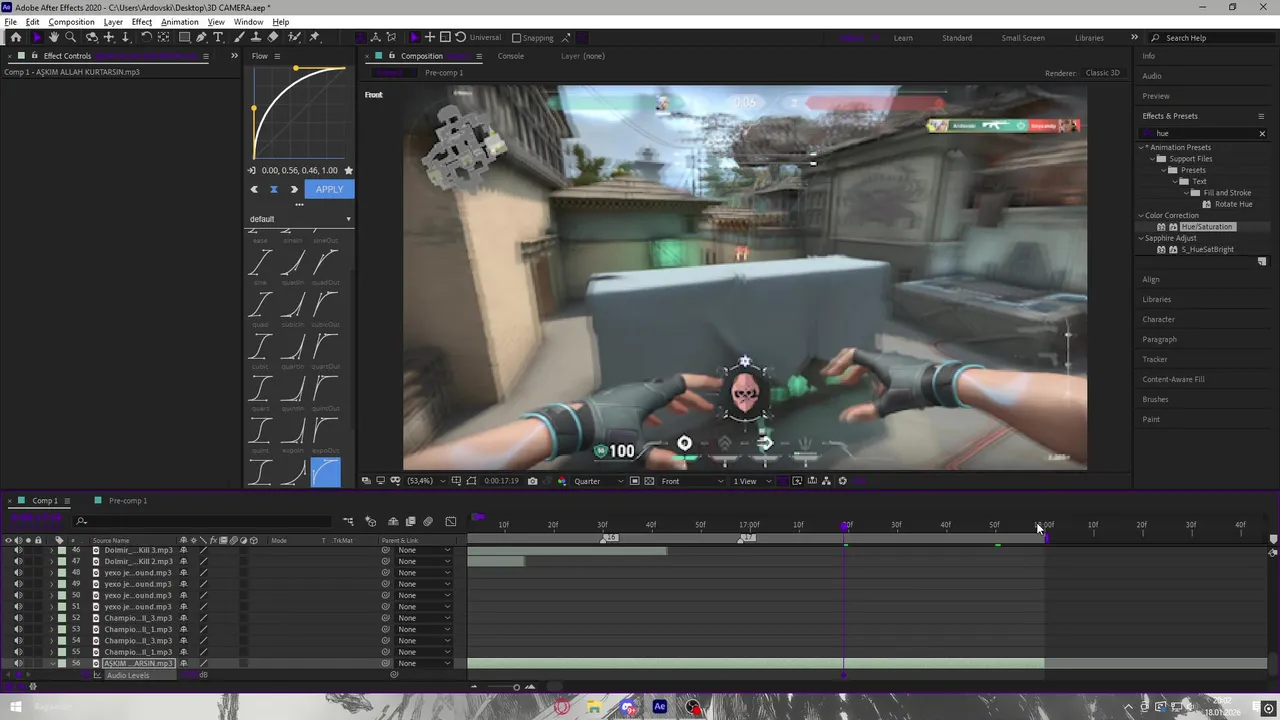This screenshot has width=1280, height=720.
Task: Select the Zoom magnifier tool
Action: (70, 37)
